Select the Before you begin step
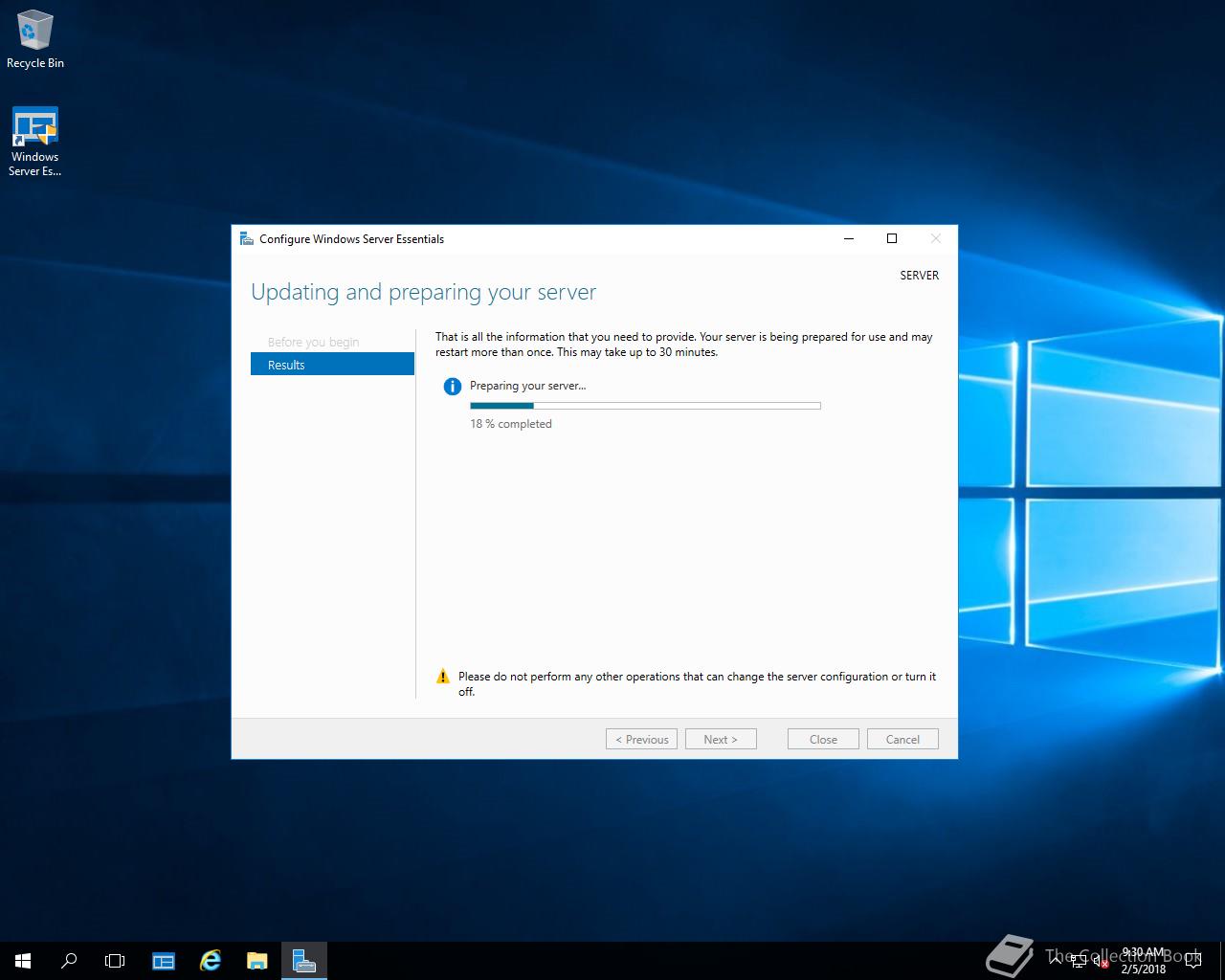 314,342
